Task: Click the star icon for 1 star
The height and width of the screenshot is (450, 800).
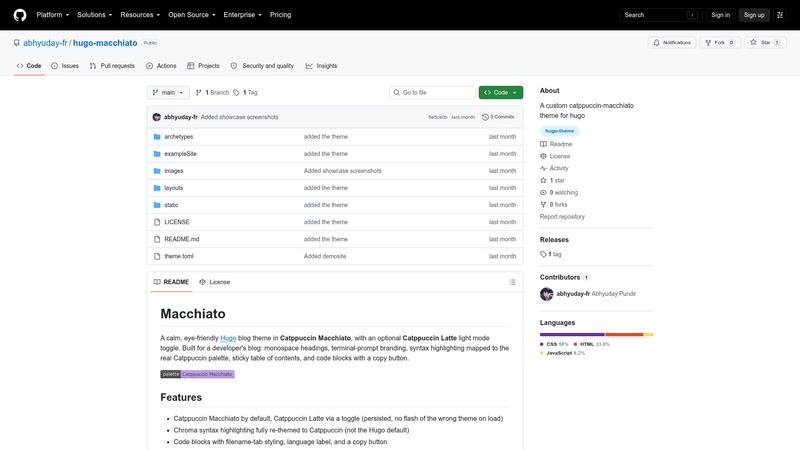Action: click(543, 180)
